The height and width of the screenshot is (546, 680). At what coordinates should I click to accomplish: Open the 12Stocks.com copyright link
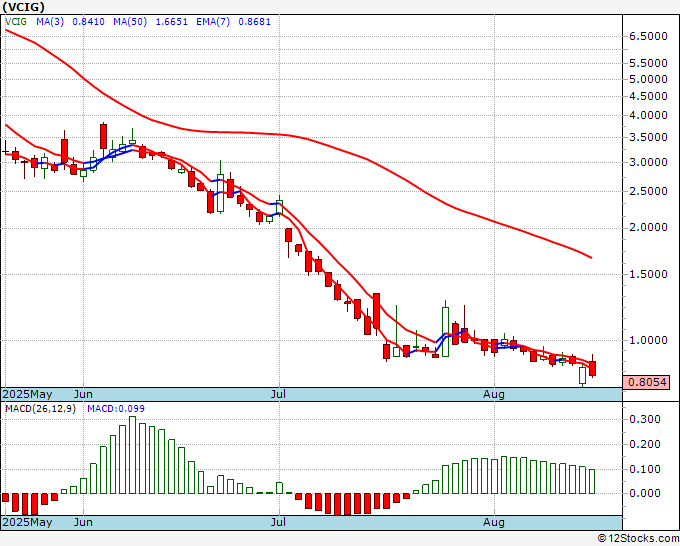[638, 539]
